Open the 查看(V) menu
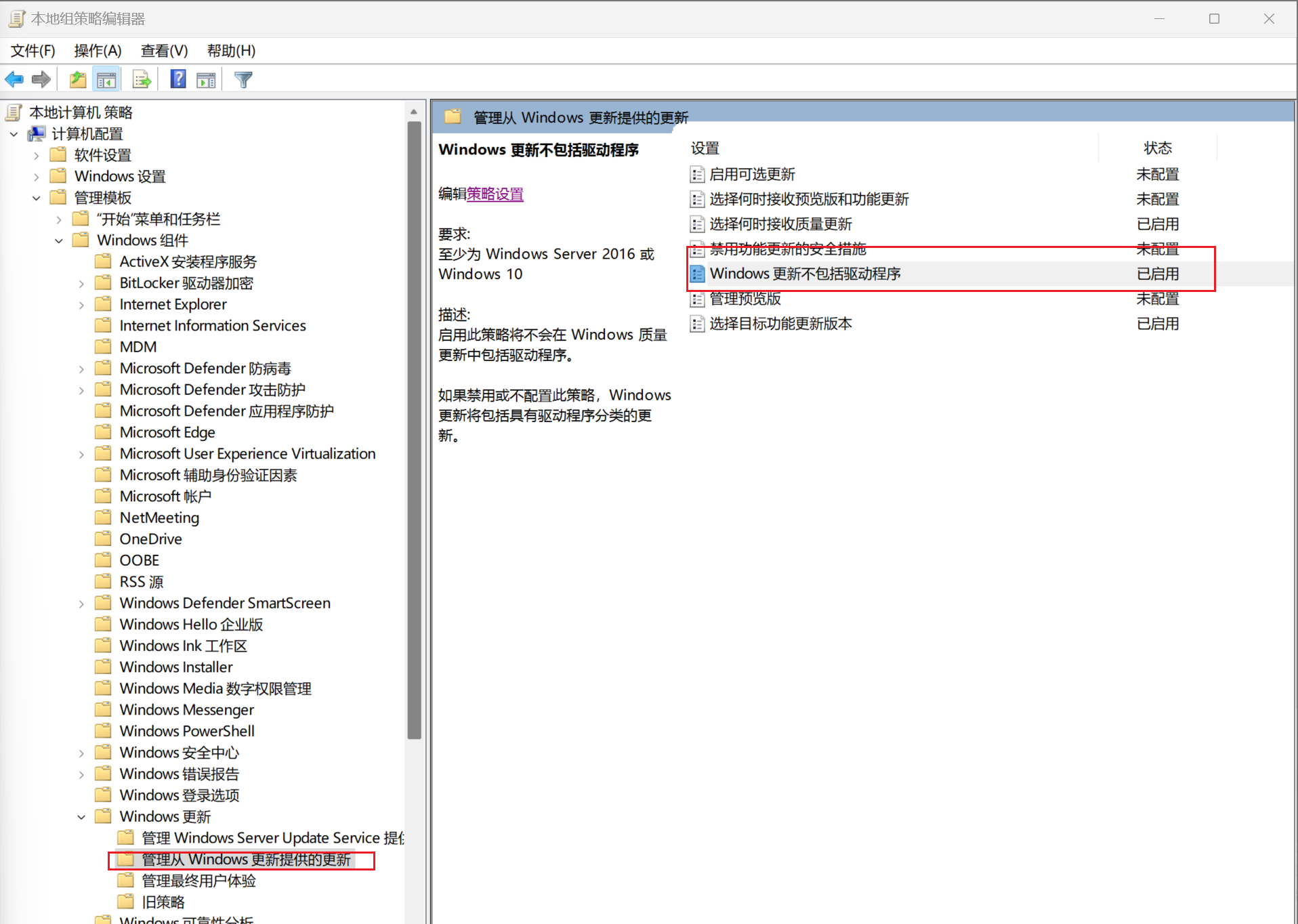Screen dimensions: 1298x924 click(x=164, y=51)
